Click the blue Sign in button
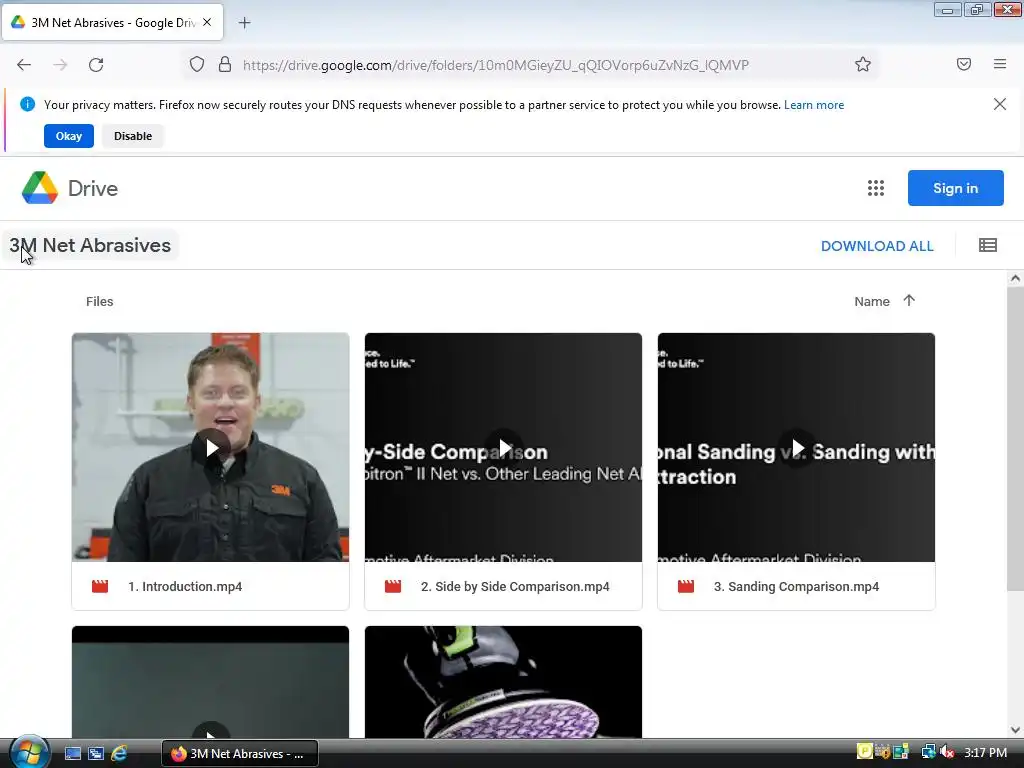The image size is (1024, 768). 955,188
